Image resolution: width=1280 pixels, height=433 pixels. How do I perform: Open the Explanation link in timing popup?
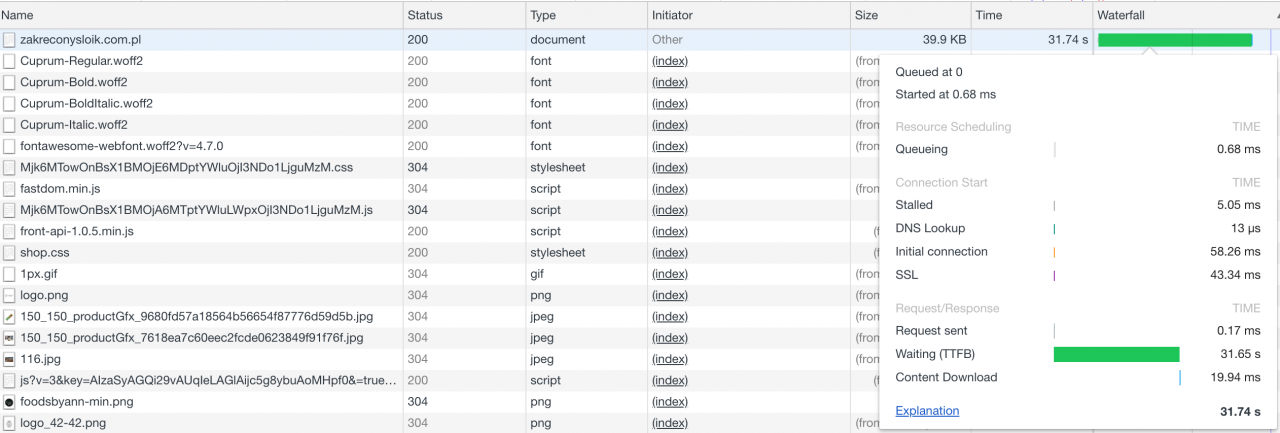pos(927,411)
